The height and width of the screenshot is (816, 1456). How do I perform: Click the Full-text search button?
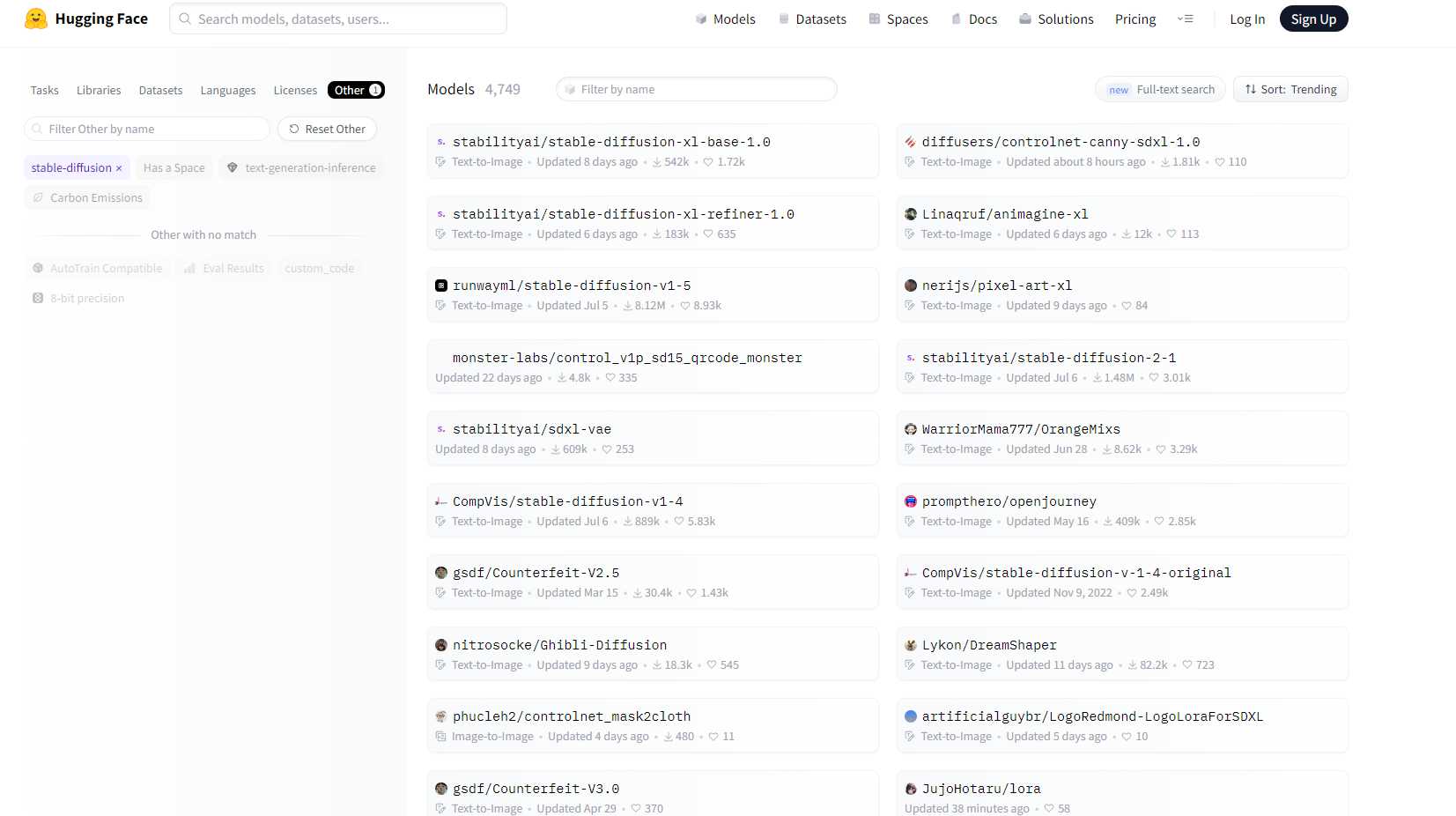(1160, 89)
